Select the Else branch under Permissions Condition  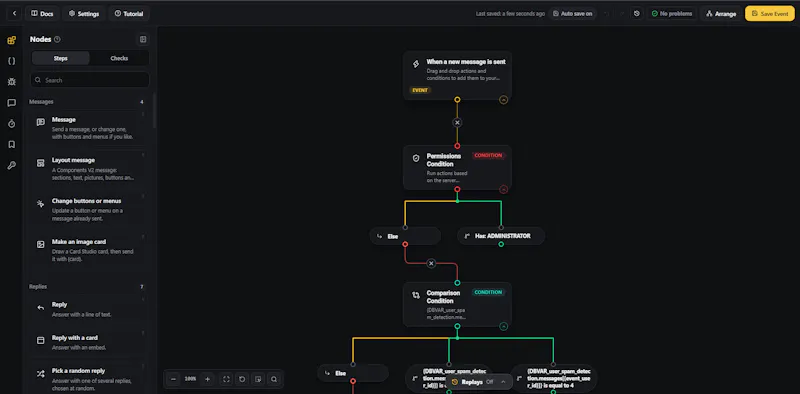coord(405,236)
